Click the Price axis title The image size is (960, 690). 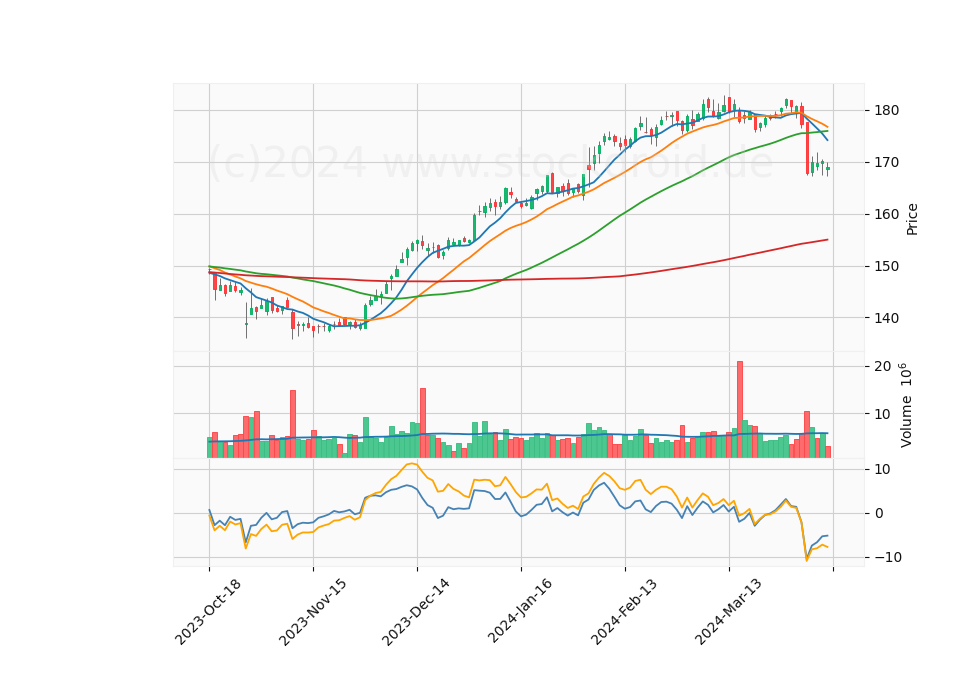coord(912,220)
